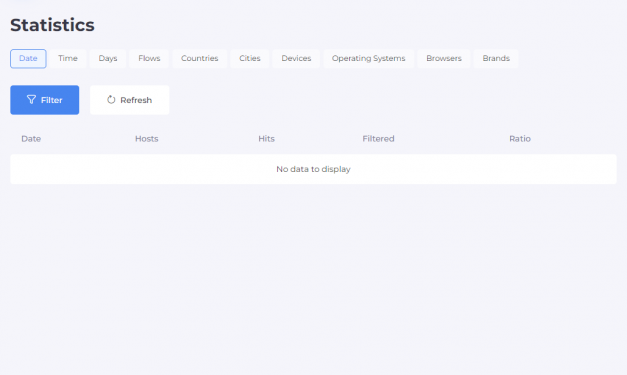
Task: Open the Brands tab
Action: (x=496, y=58)
